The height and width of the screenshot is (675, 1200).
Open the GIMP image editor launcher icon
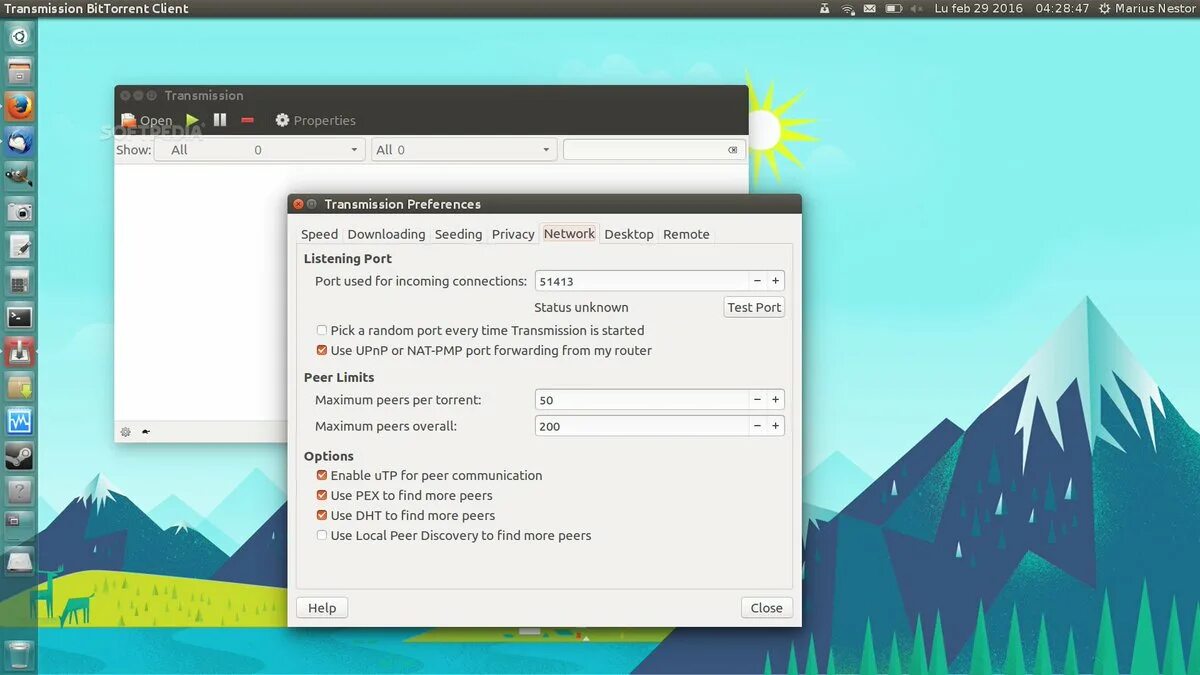click(20, 177)
